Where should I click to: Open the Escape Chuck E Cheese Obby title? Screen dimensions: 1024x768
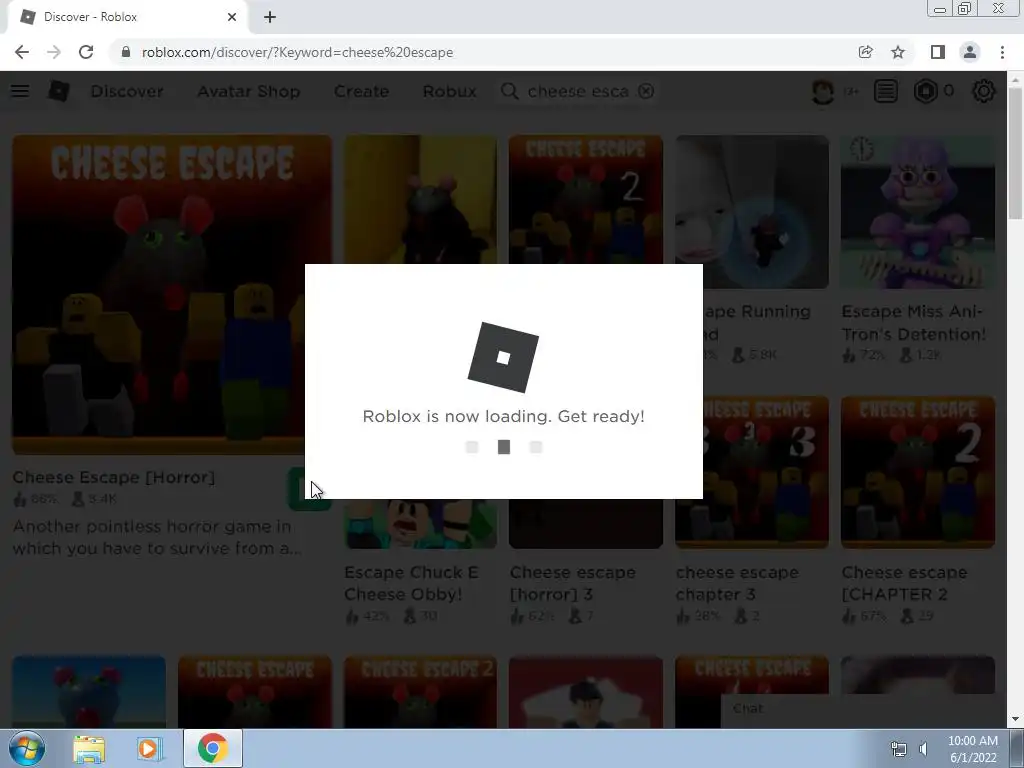coord(411,583)
